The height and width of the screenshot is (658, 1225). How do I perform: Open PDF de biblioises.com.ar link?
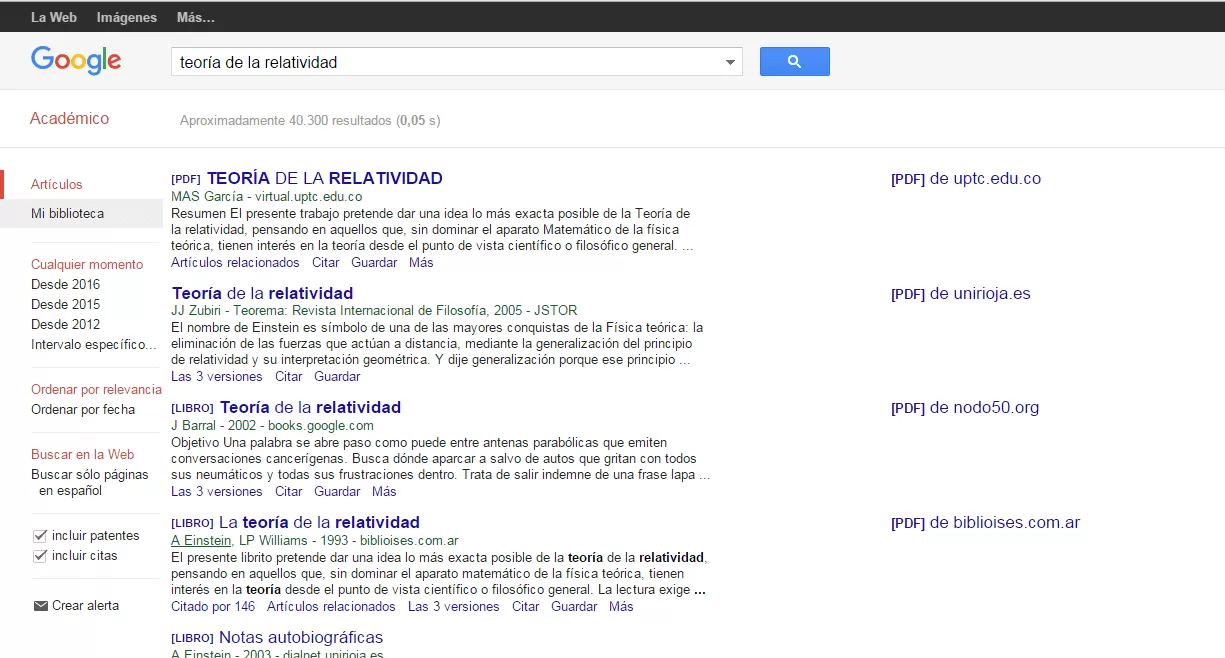(985, 523)
